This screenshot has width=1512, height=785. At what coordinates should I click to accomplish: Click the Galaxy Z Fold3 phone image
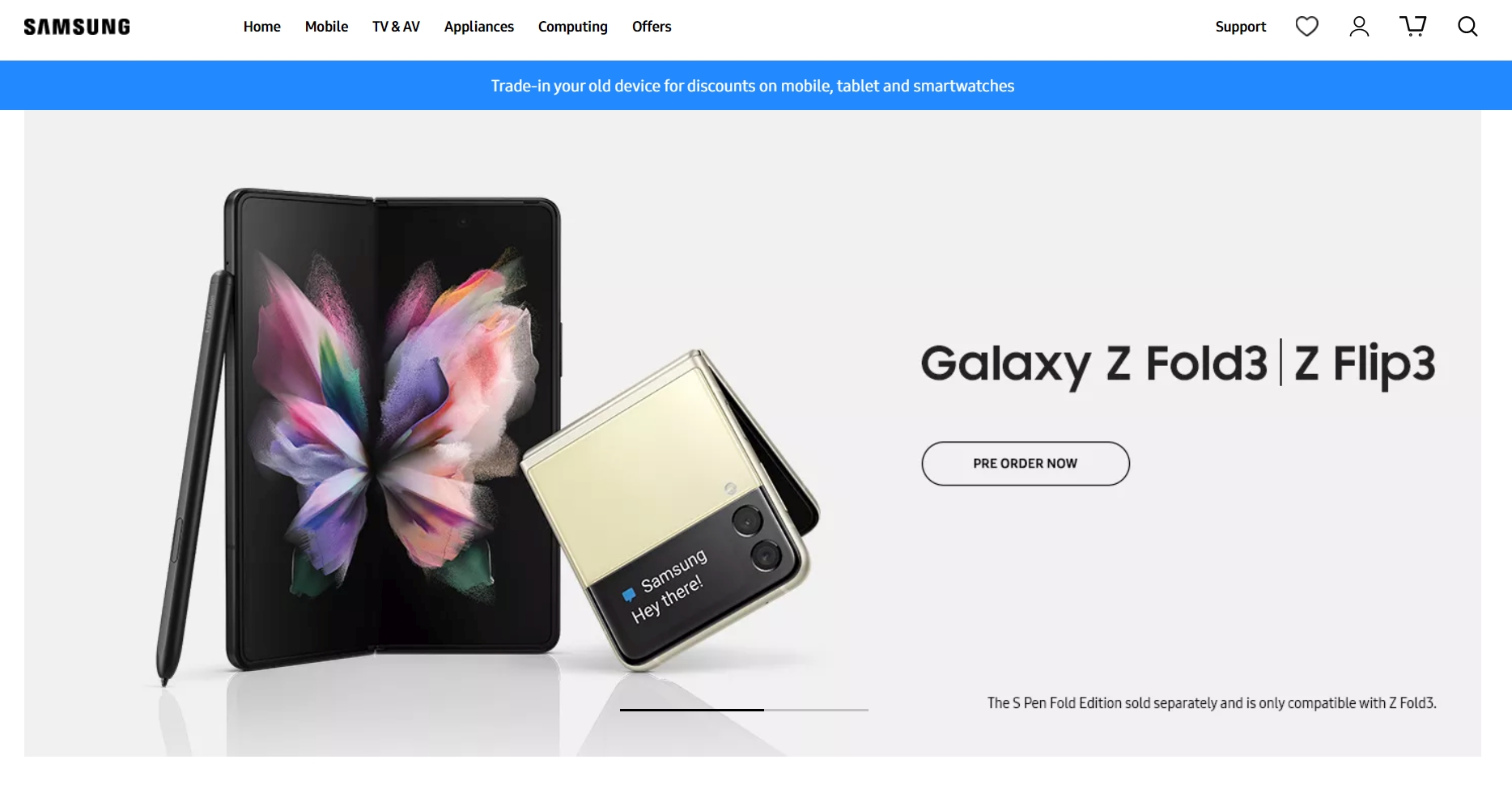392,429
